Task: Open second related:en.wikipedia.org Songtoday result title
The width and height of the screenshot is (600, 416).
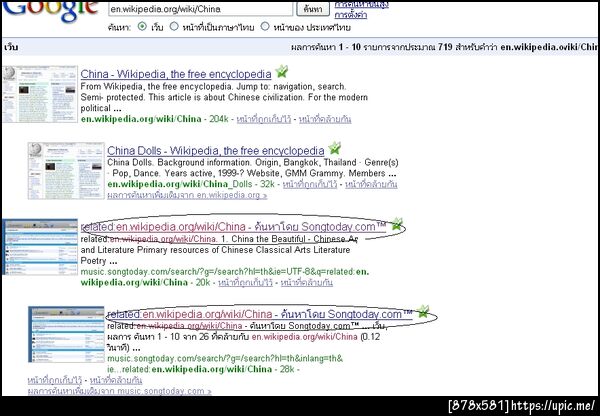Action: (x=260, y=314)
